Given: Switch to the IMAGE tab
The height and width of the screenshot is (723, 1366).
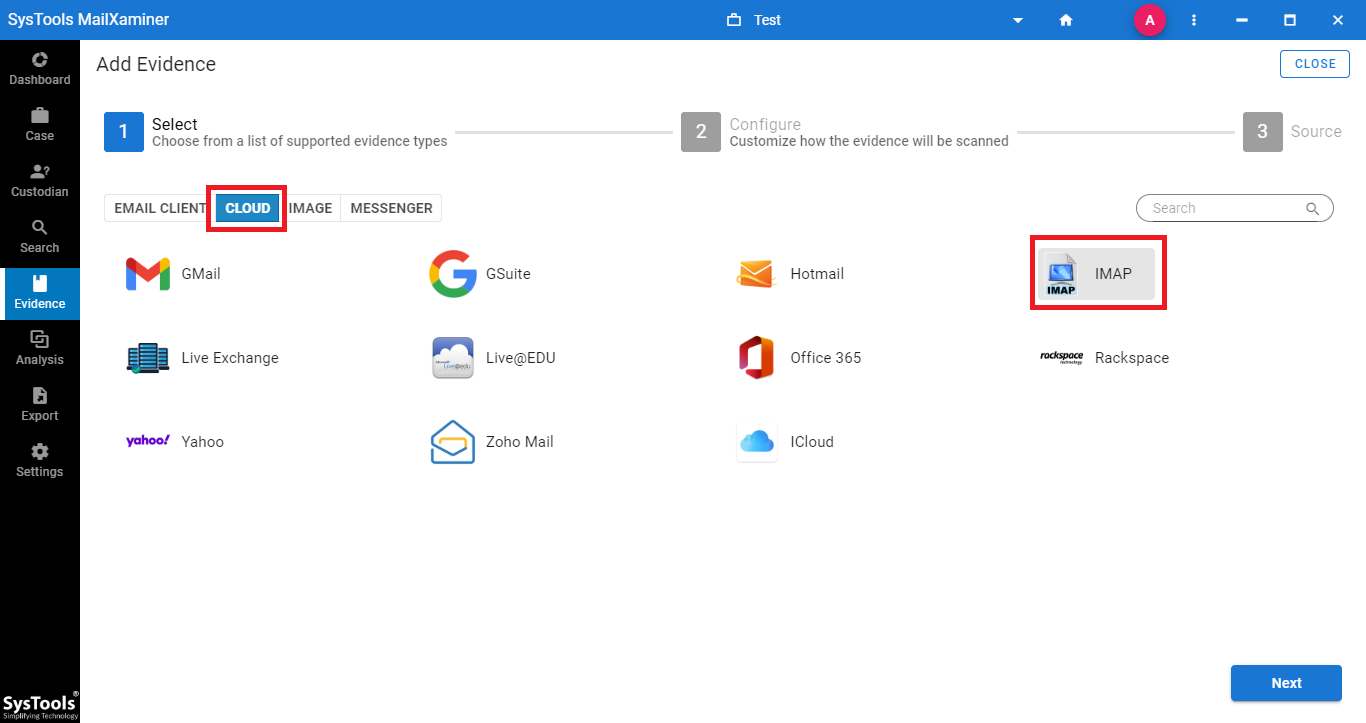Looking at the screenshot, I should tap(310, 208).
